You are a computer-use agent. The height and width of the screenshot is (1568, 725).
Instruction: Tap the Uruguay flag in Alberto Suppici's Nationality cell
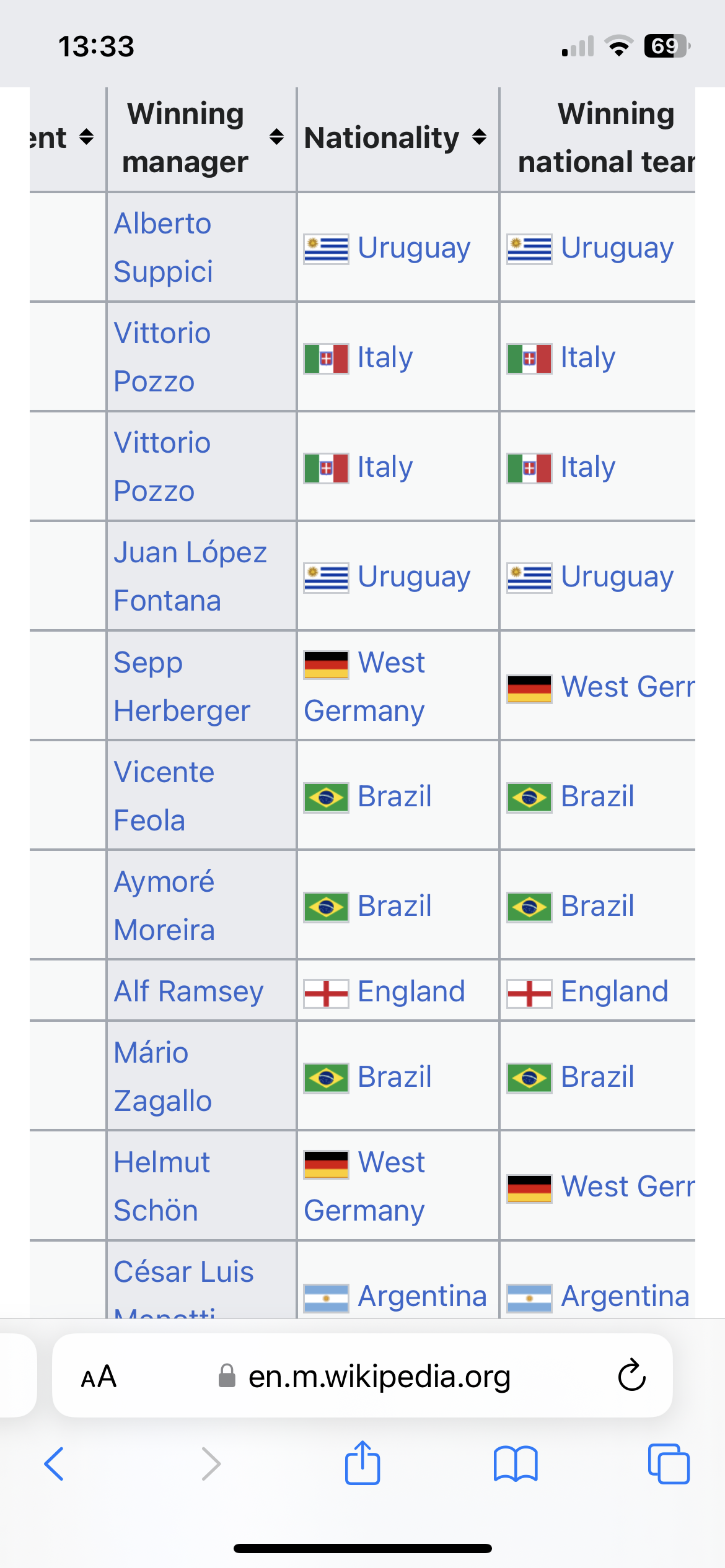tap(326, 250)
